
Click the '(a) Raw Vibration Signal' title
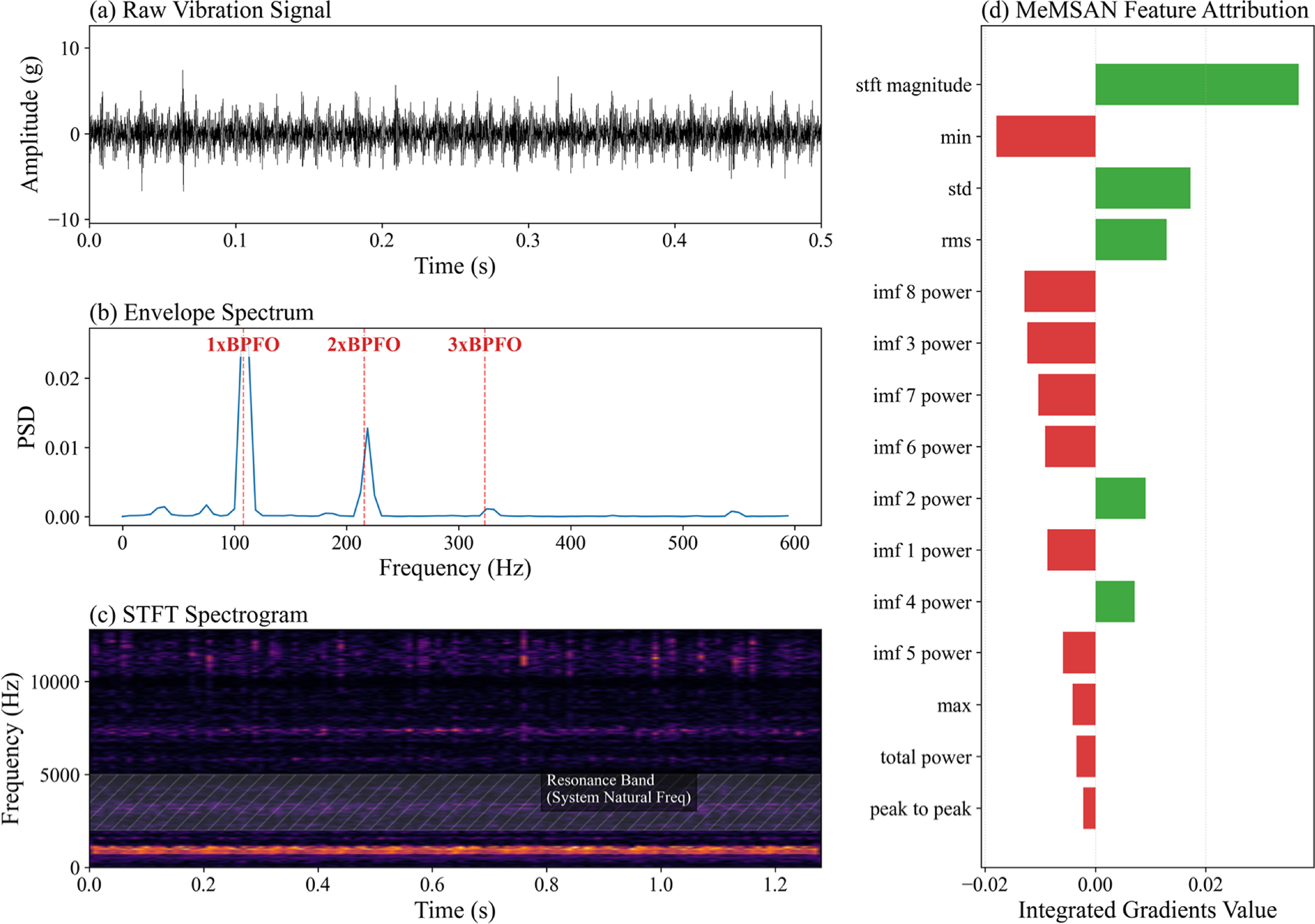pos(210,10)
